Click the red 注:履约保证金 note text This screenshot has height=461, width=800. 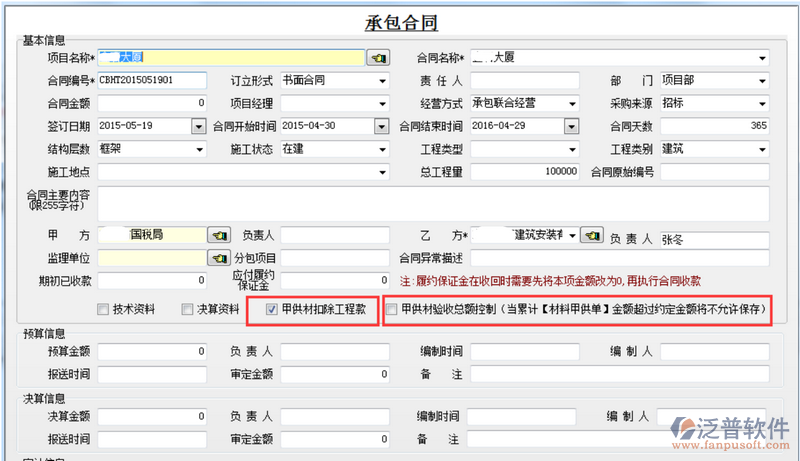550,281
